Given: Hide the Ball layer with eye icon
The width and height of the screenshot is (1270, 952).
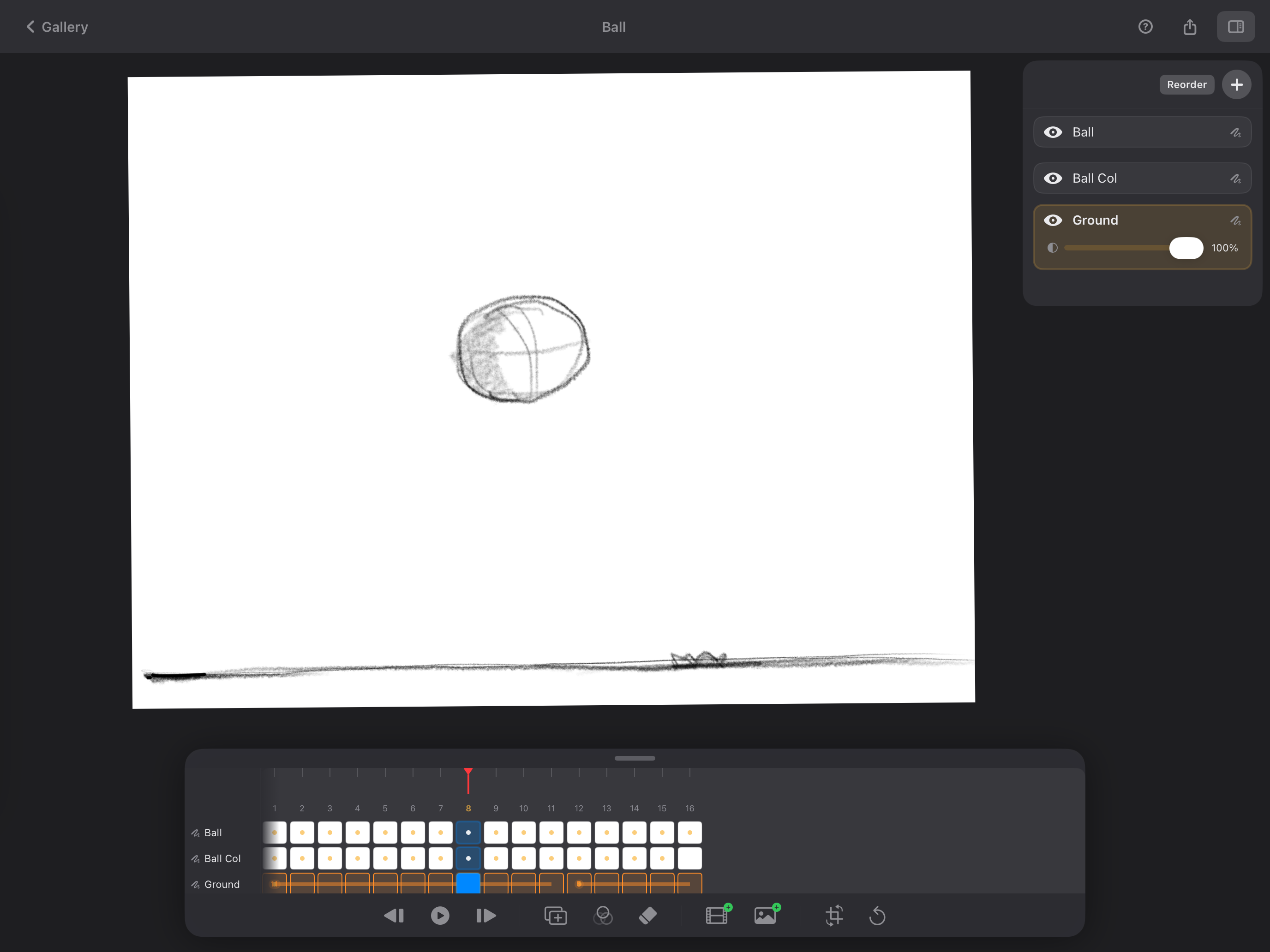Looking at the screenshot, I should click(x=1052, y=132).
